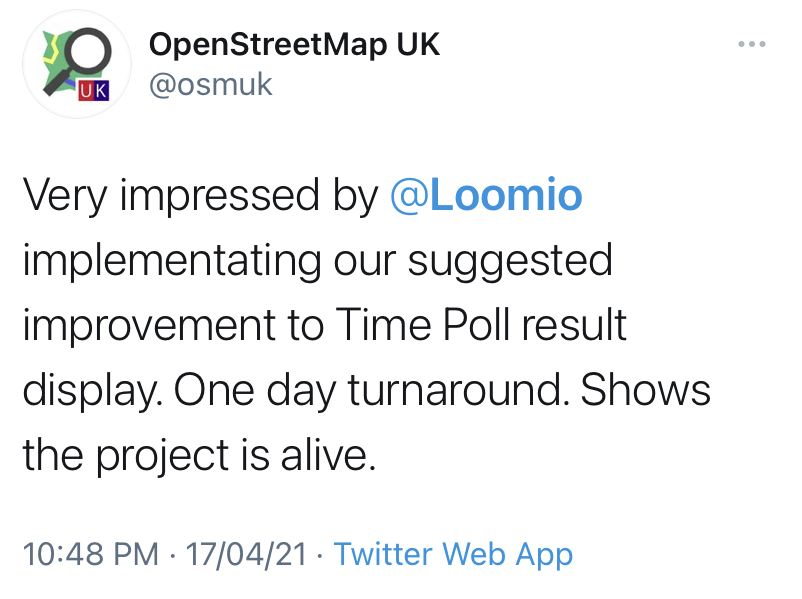Click the word "Shows" ending the fourth line

pyautogui.click(x=645, y=390)
